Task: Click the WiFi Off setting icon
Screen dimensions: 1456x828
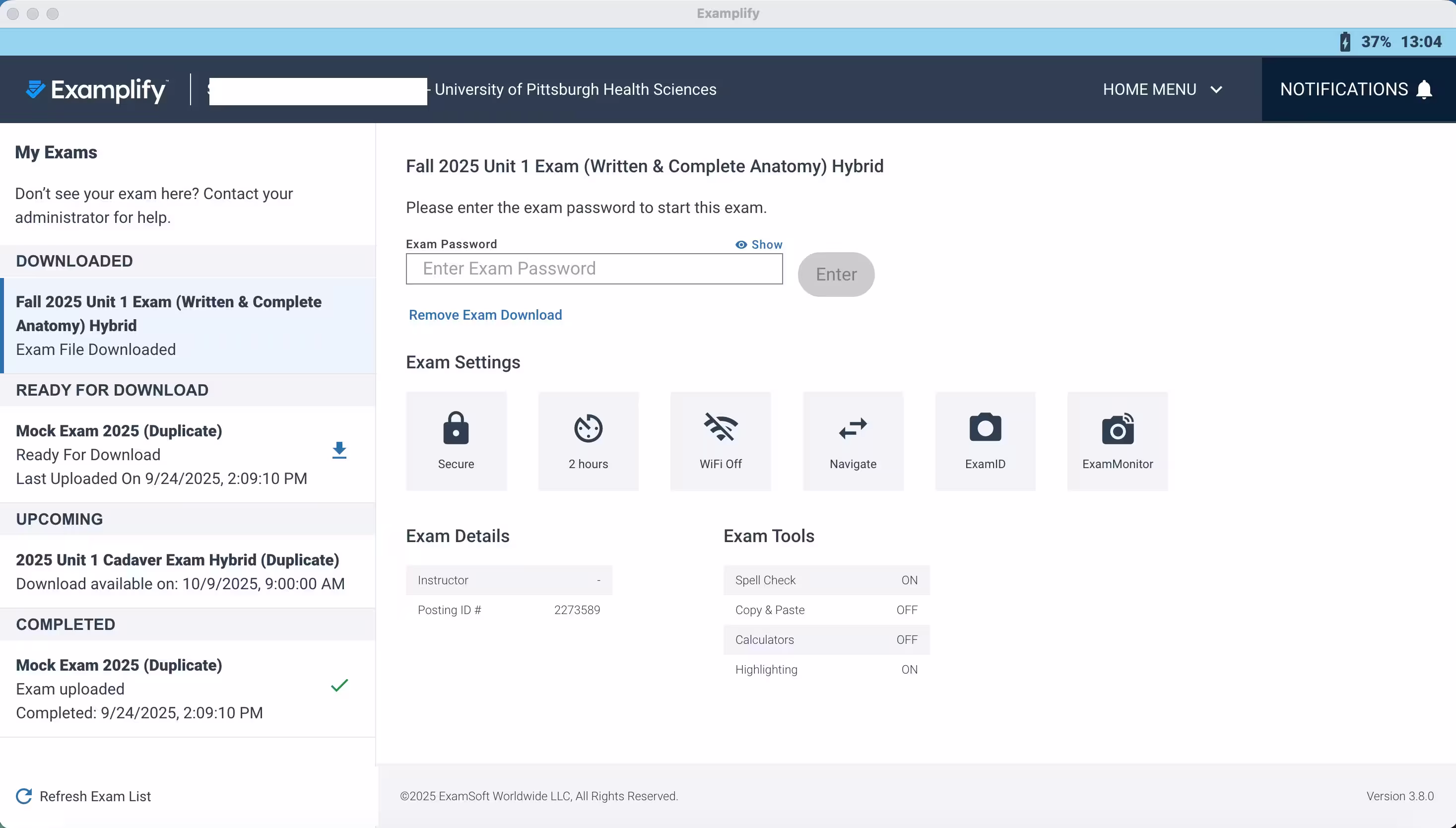Action: pyautogui.click(x=721, y=427)
